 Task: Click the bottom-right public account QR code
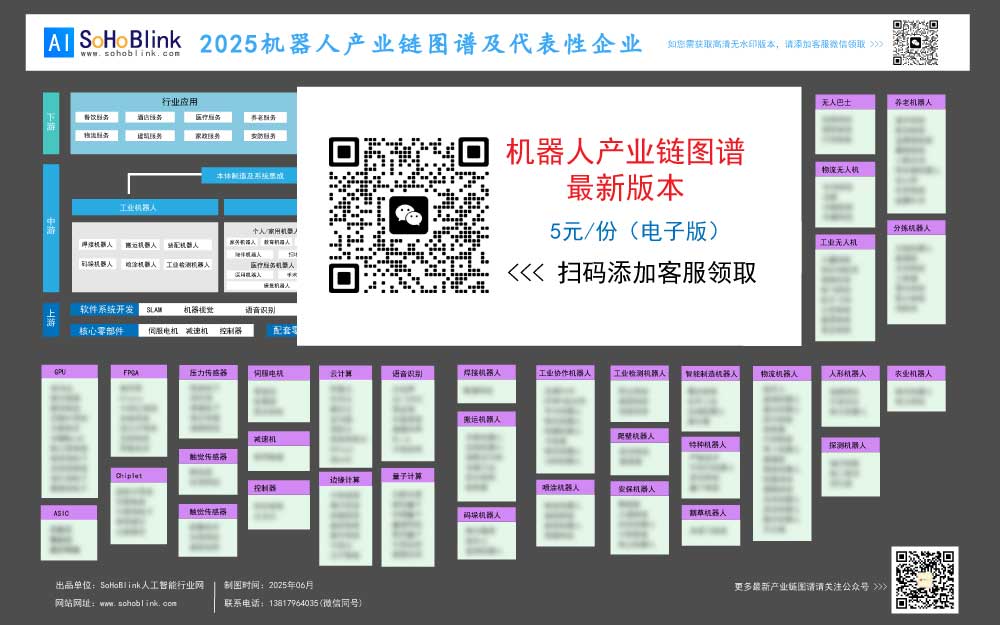[x=924, y=579]
